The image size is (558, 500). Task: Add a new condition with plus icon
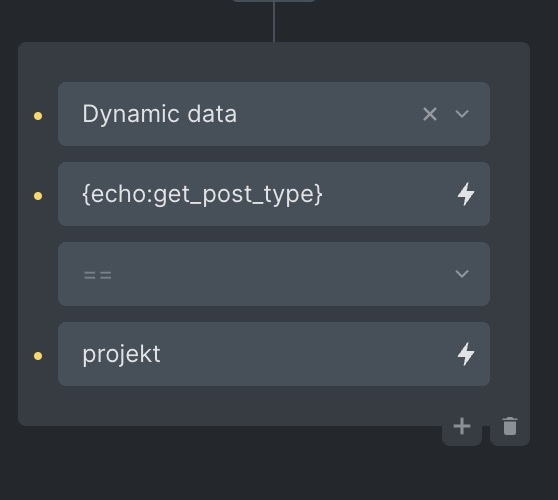click(462, 426)
